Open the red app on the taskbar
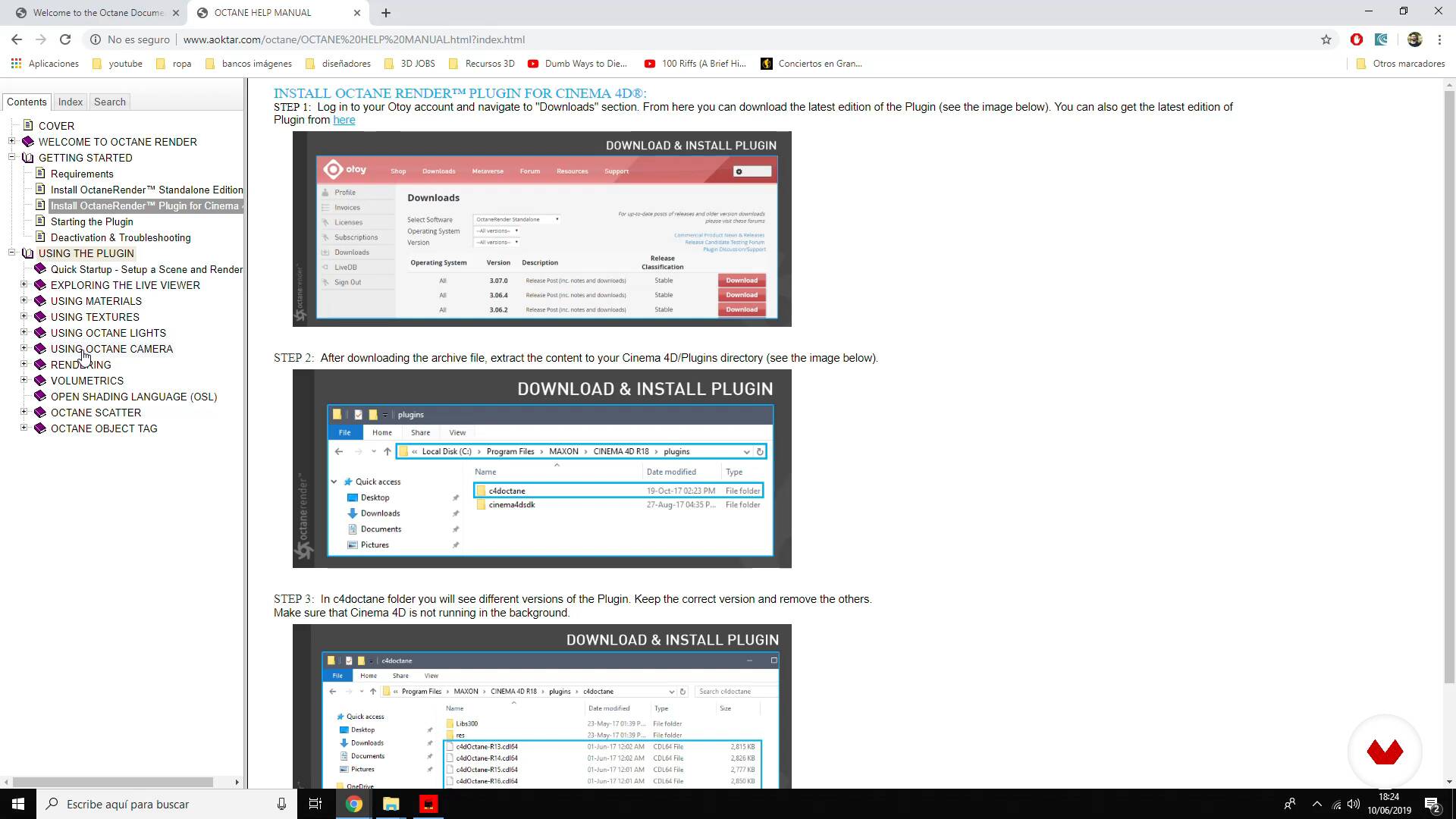The width and height of the screenshot is (1456, 819). tap(428, 804)
